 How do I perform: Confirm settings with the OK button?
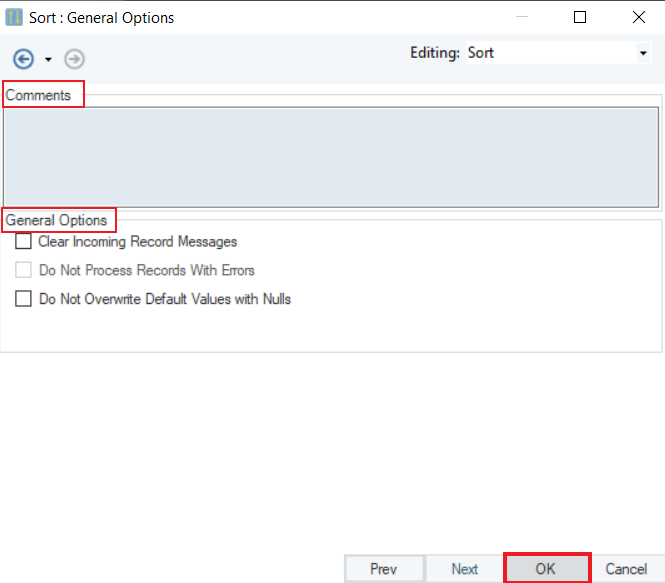(547, 568)
